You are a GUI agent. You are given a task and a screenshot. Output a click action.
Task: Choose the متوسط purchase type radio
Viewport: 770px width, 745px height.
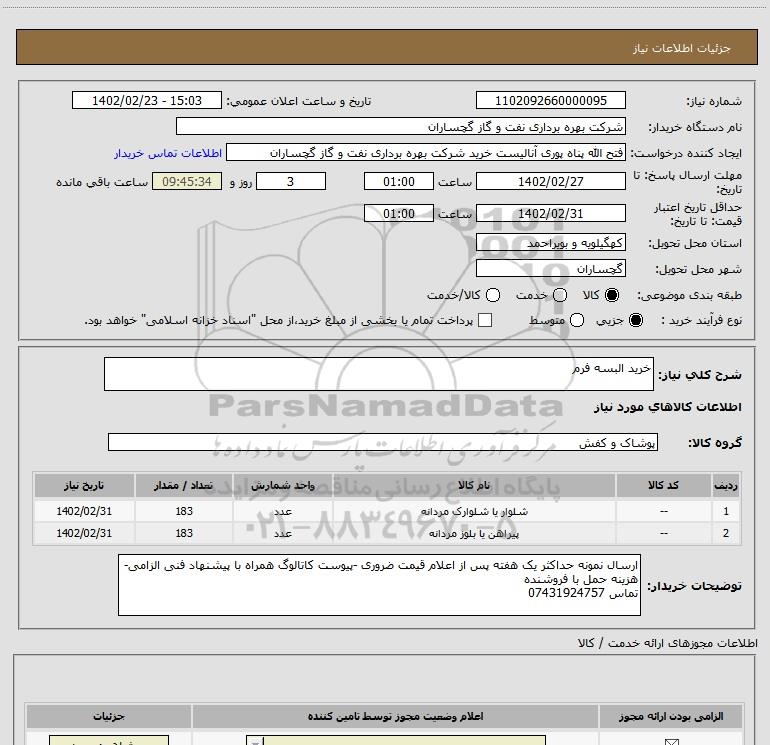577,320
